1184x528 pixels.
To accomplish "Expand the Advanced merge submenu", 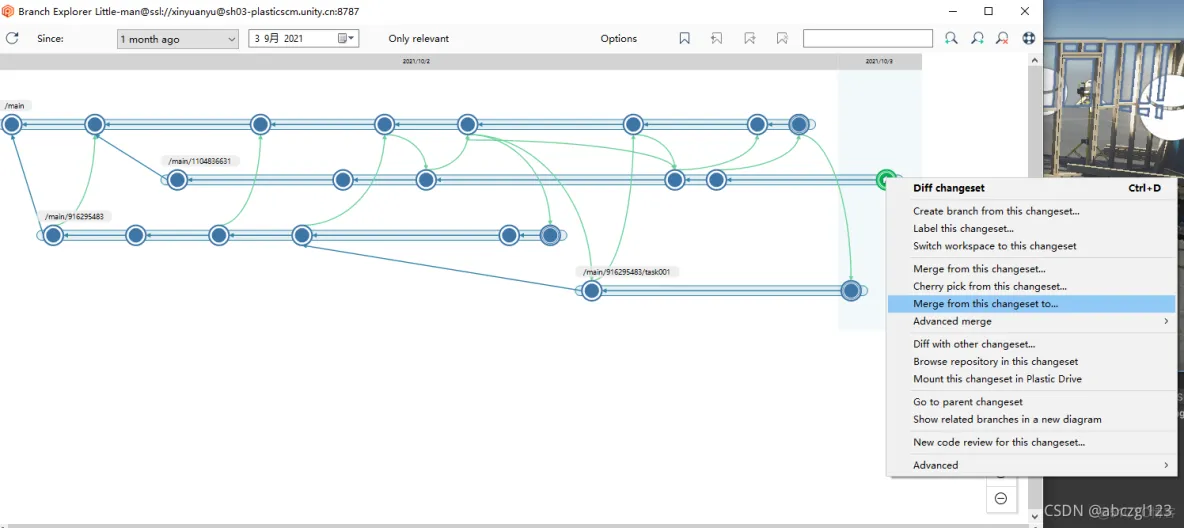I will click(1031, 321).
